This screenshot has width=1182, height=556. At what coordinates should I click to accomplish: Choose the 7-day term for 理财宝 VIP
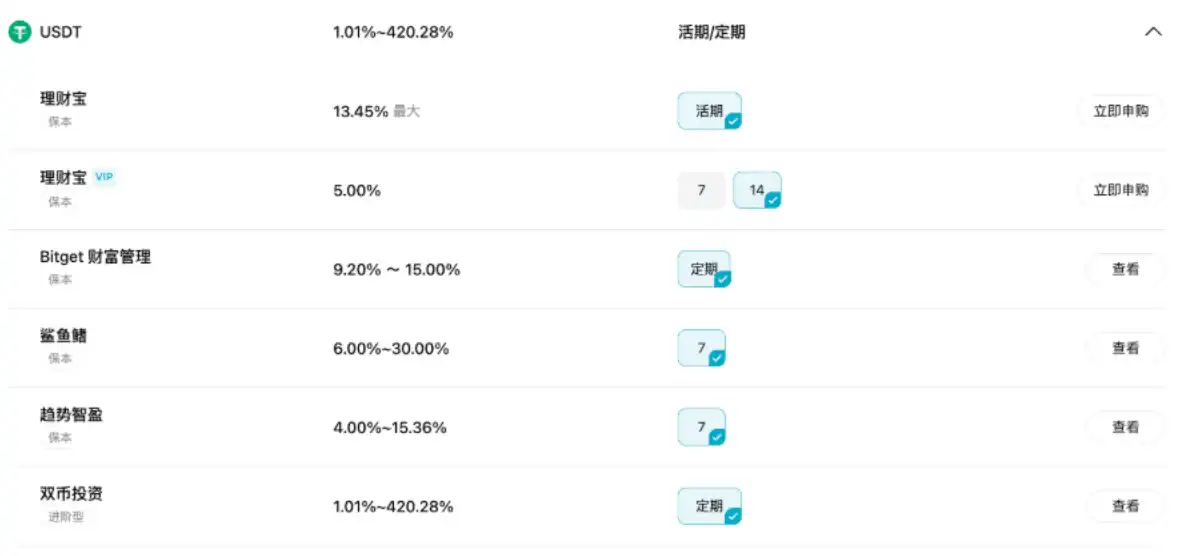click(701, 190)
